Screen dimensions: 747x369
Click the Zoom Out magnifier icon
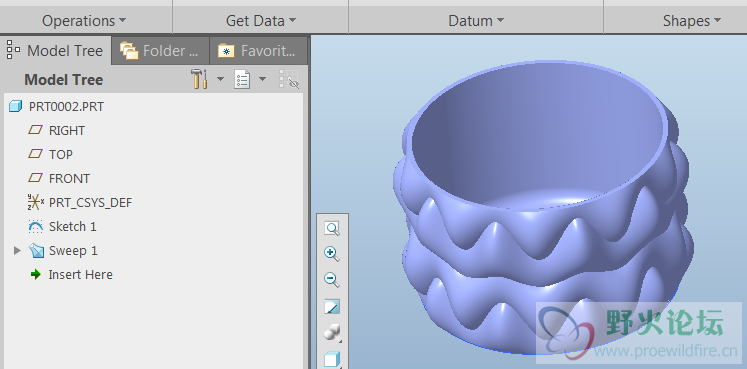(x=332, y=279)
